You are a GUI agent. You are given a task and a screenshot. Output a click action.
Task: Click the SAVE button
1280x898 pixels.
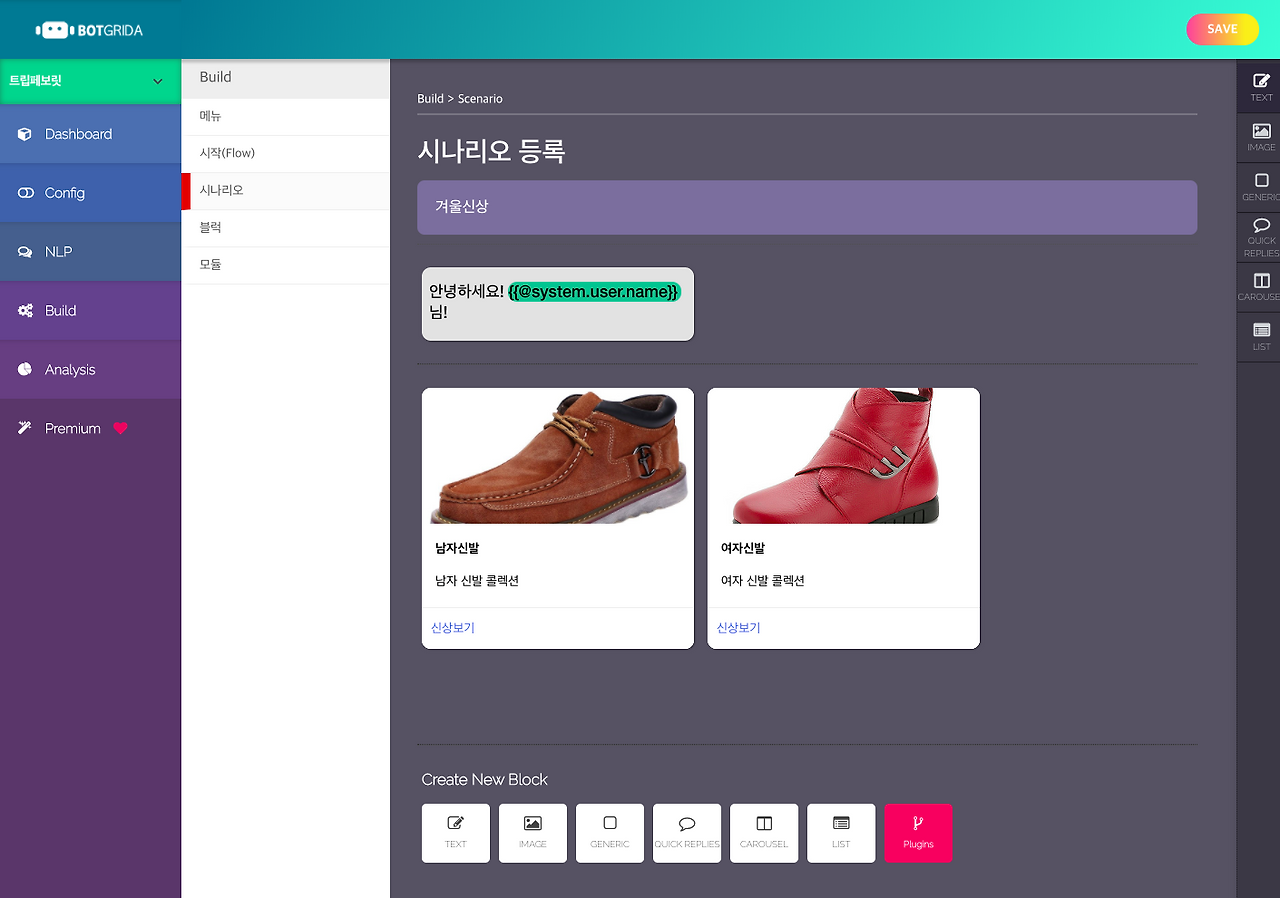[1222, 29]
